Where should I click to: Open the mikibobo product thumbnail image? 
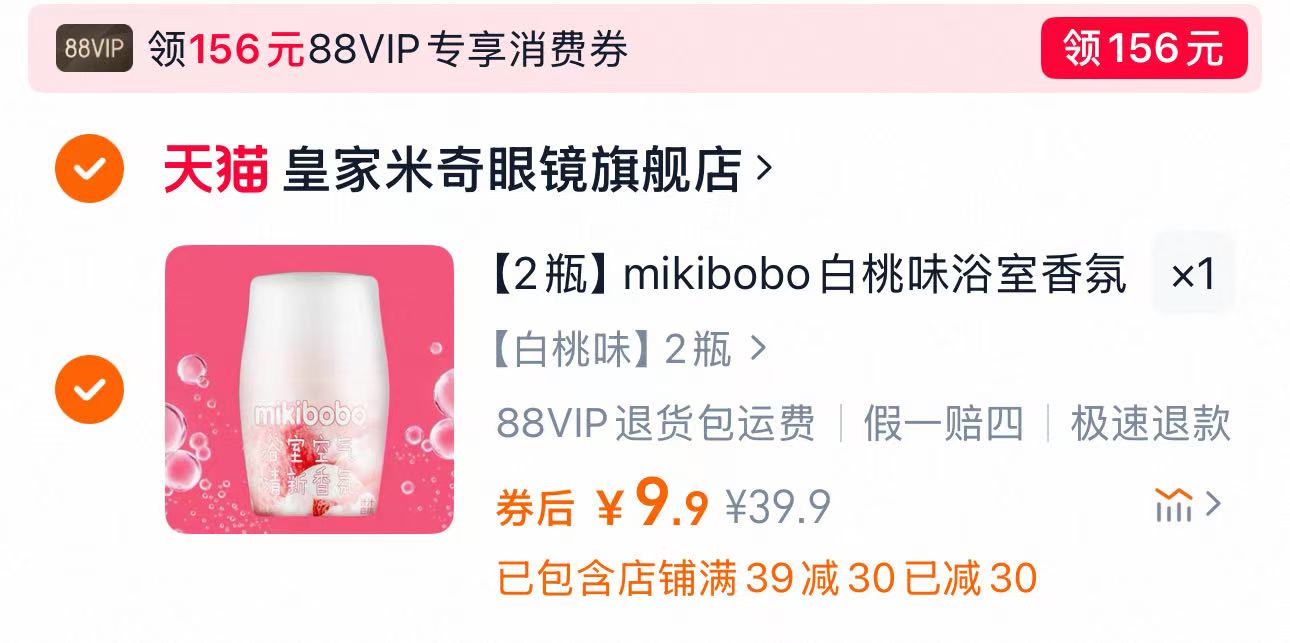(x=309, y=389)
